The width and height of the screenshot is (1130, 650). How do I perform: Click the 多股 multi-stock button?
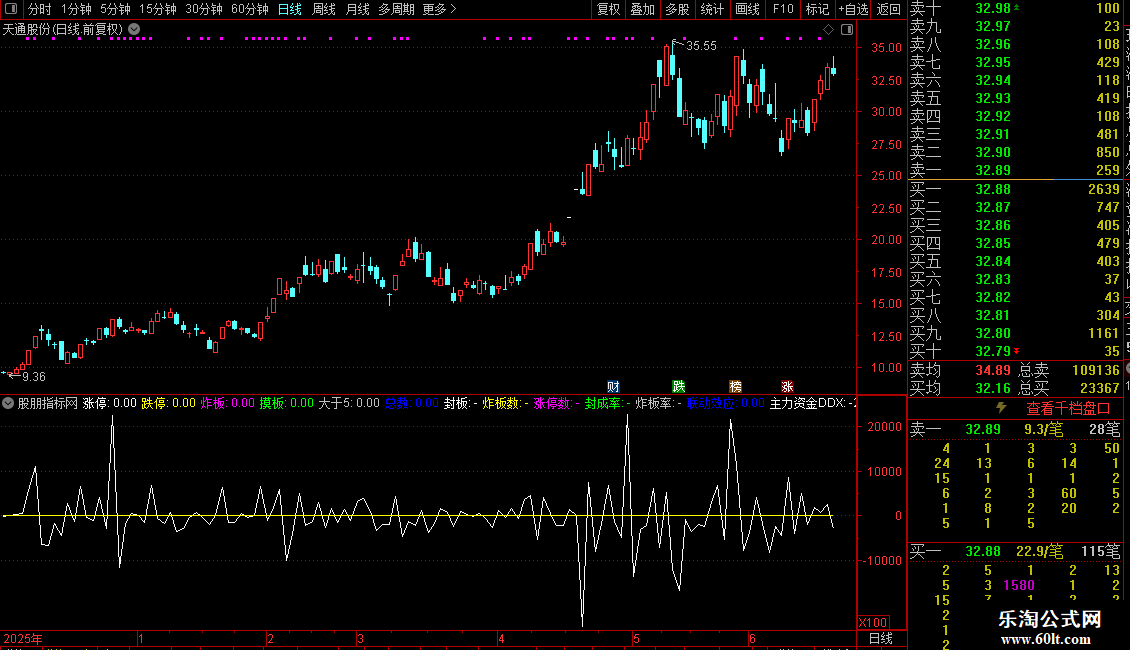click(x=677, y=9)
